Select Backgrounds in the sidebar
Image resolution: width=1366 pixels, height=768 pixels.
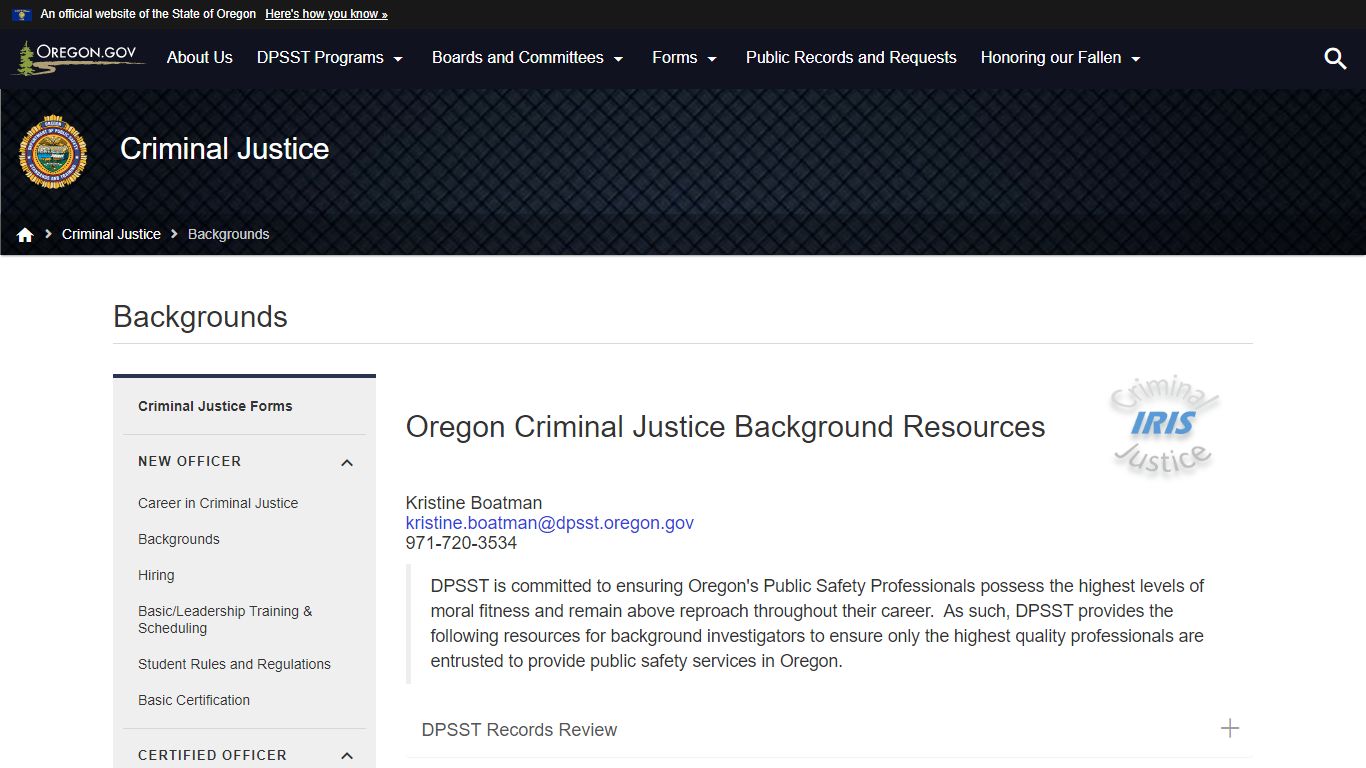(179, 539)
